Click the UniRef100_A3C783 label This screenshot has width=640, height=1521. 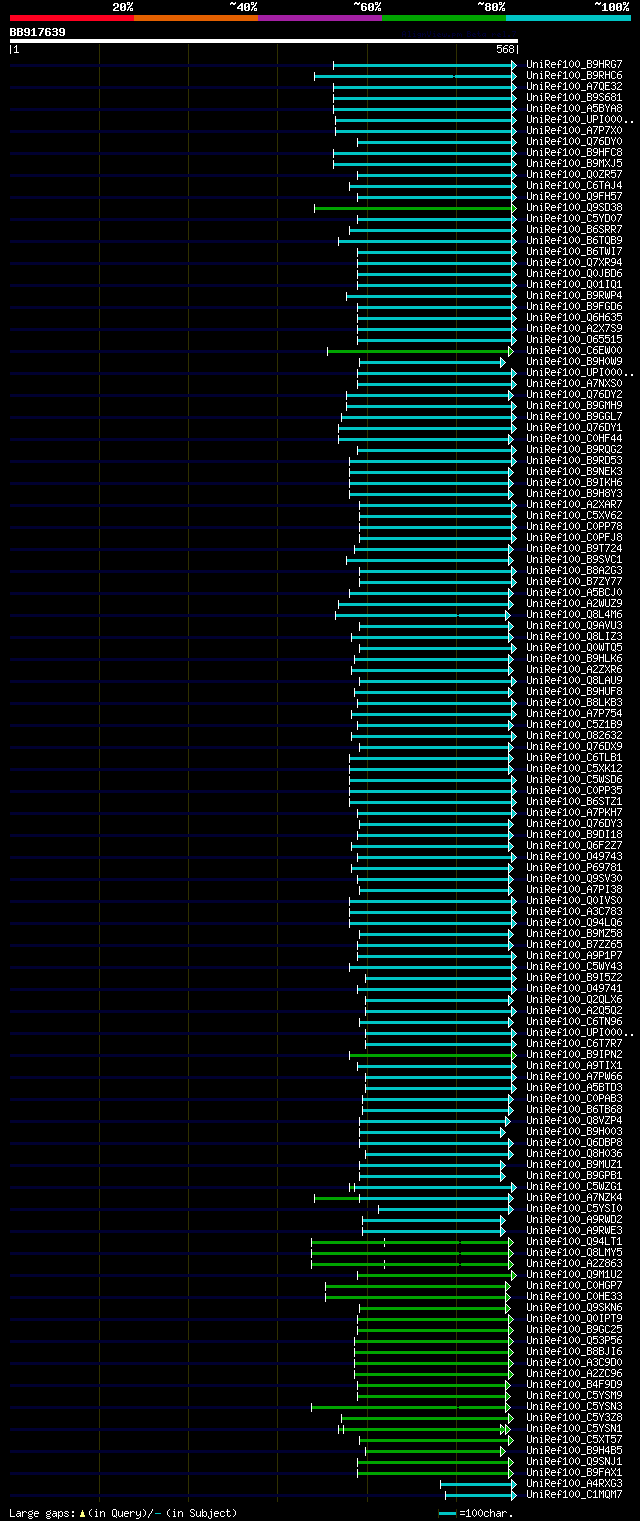[573, 911]
